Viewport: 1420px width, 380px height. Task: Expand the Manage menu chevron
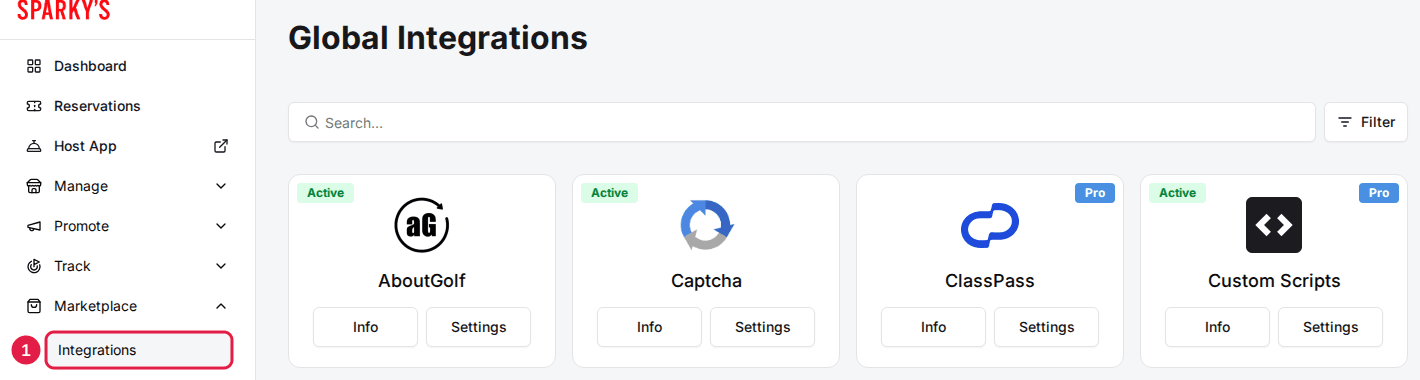pyautogui.click(x=222, y=186)
